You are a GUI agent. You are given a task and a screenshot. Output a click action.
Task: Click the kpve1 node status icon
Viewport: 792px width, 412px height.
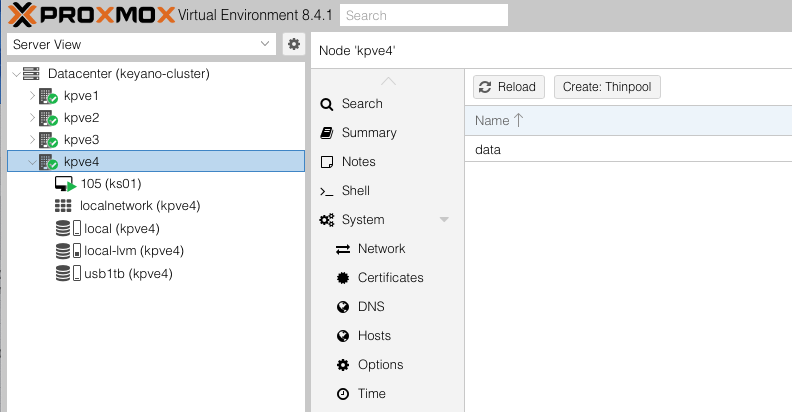click(48, 96)
